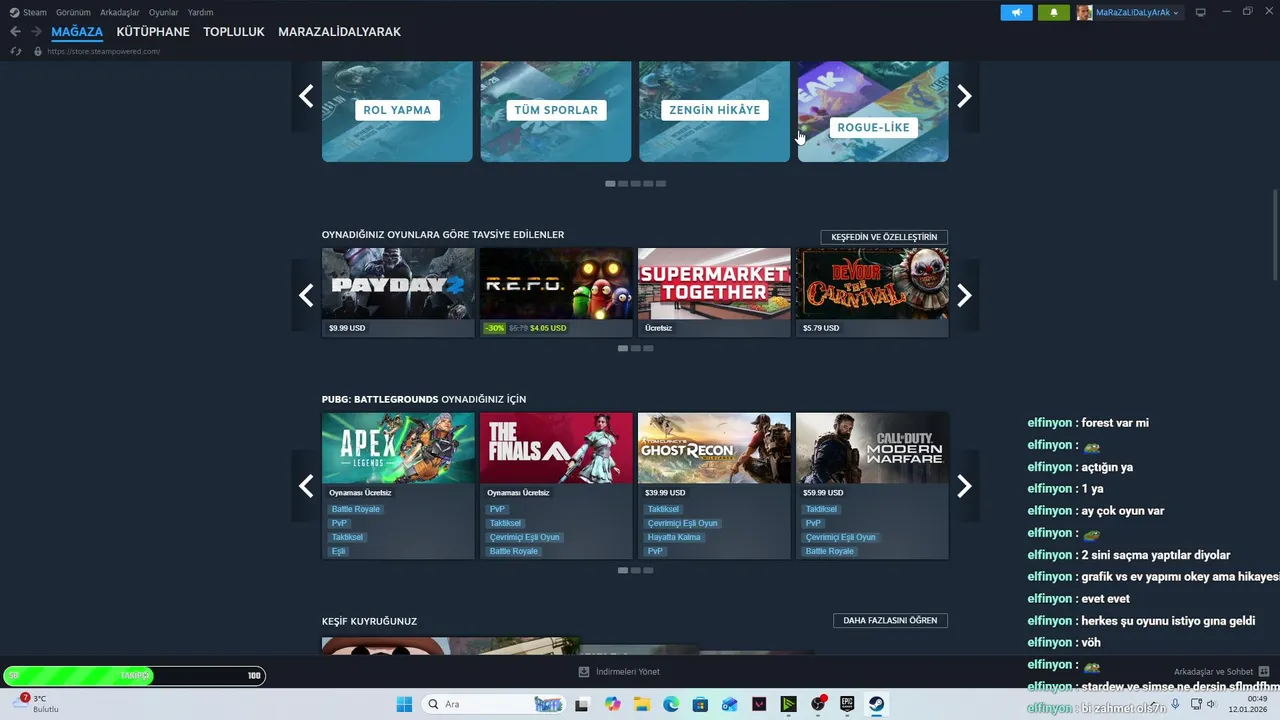Show next recommended games, right arrow
The height and width of the screenshot is (720, 1280).
(964, 295)
